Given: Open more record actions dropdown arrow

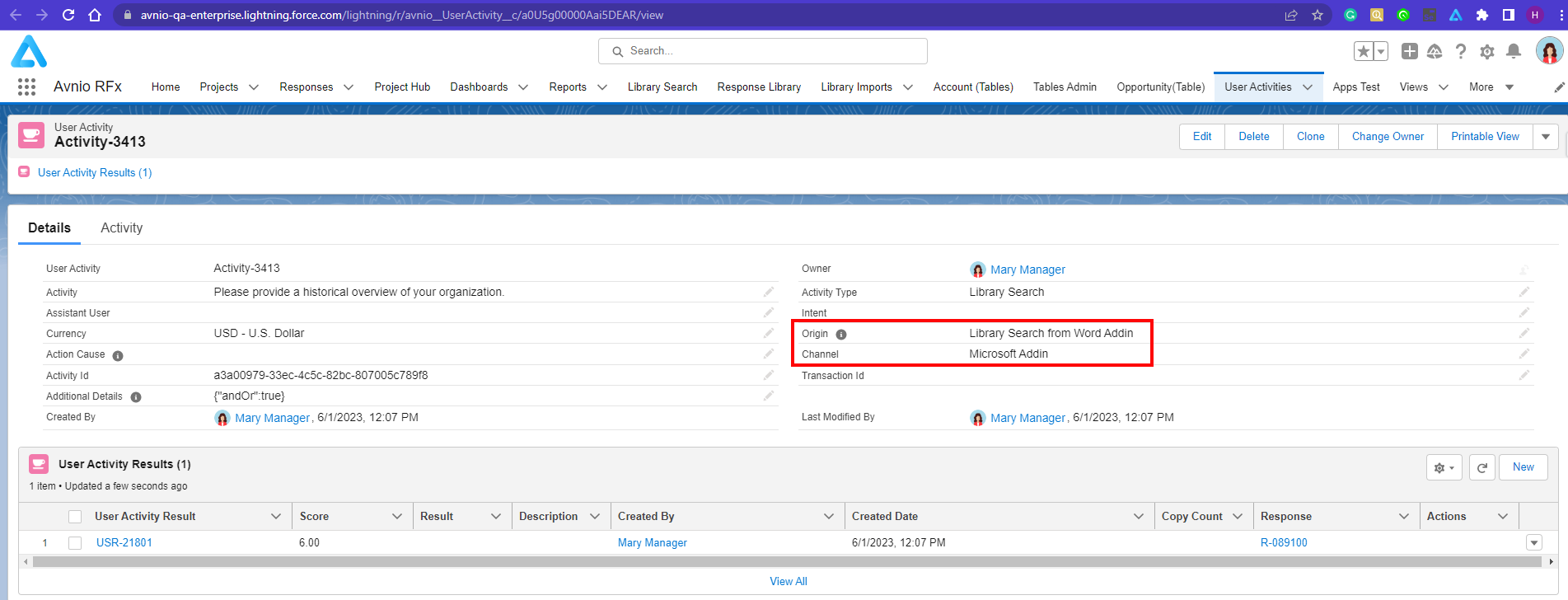Looking at the screenshot, I should point(1546,137).
